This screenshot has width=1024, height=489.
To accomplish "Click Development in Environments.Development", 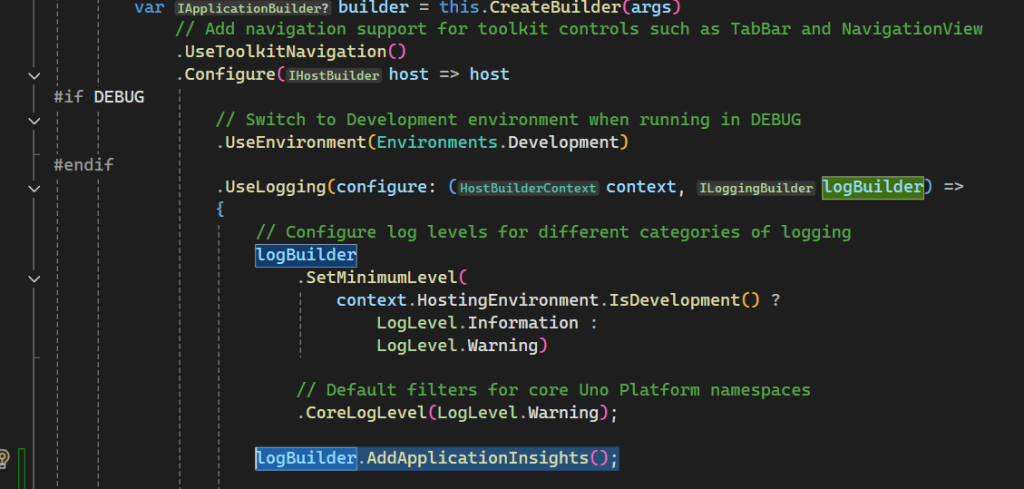I will [x=563, y=142].
